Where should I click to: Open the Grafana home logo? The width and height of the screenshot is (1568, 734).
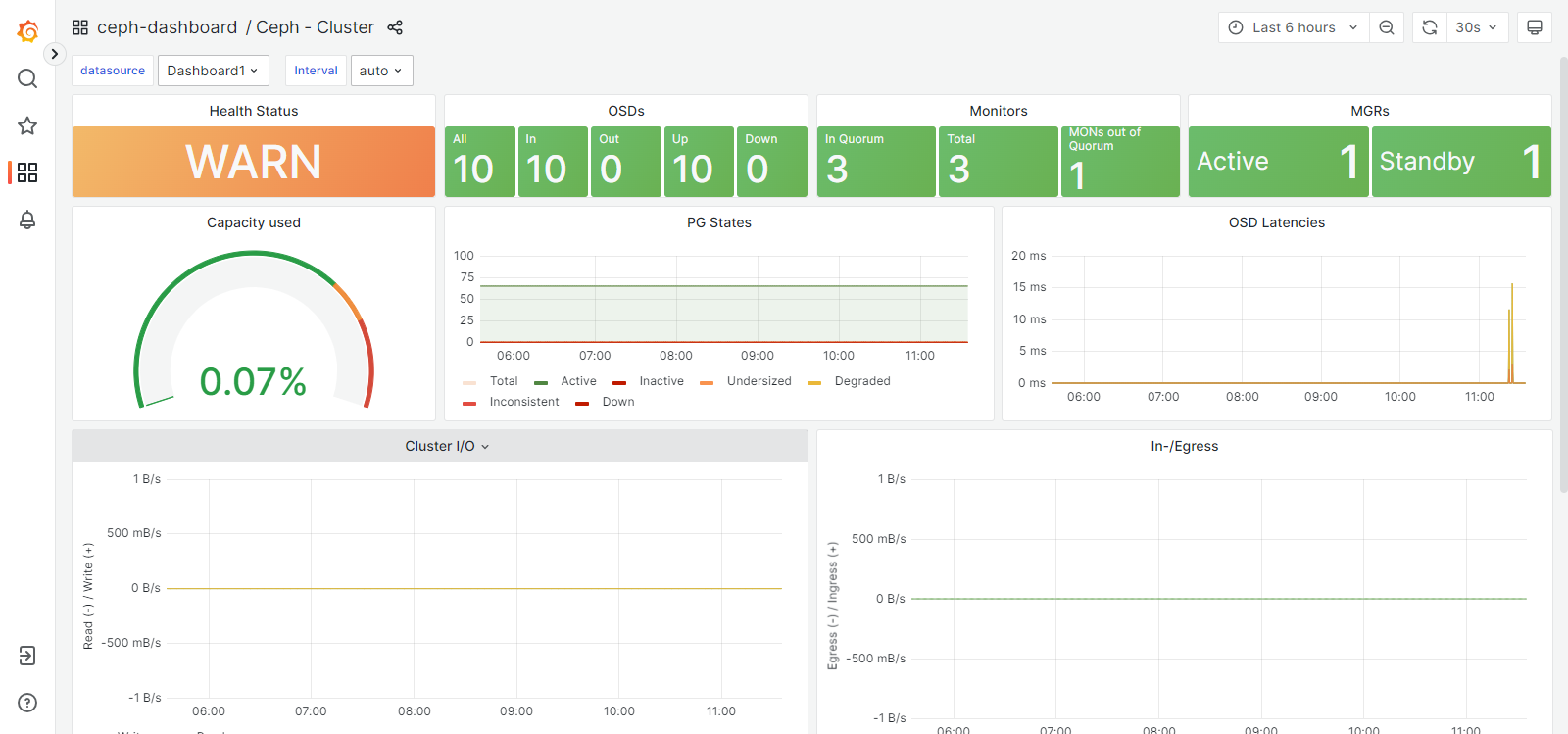(x=27, y=31)
